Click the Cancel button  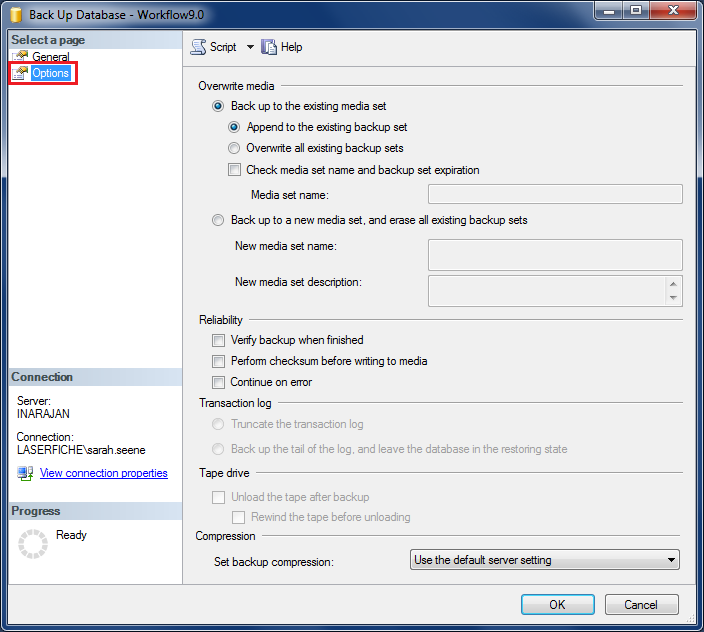coord(641,604)
